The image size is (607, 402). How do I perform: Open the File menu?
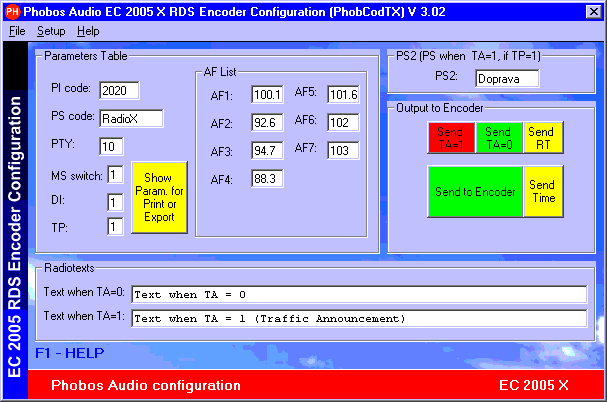point(17,31)
